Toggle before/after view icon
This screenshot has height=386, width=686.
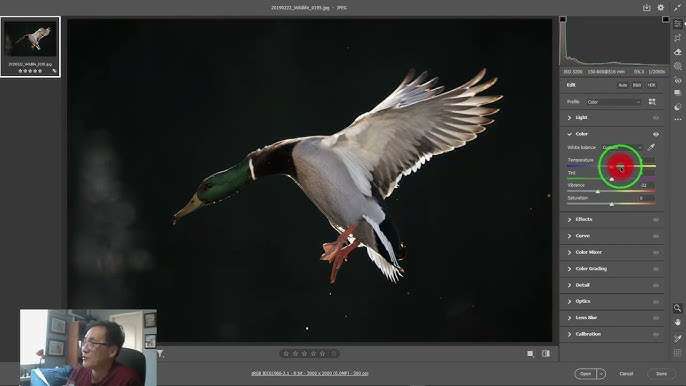[x=546, y=354]
